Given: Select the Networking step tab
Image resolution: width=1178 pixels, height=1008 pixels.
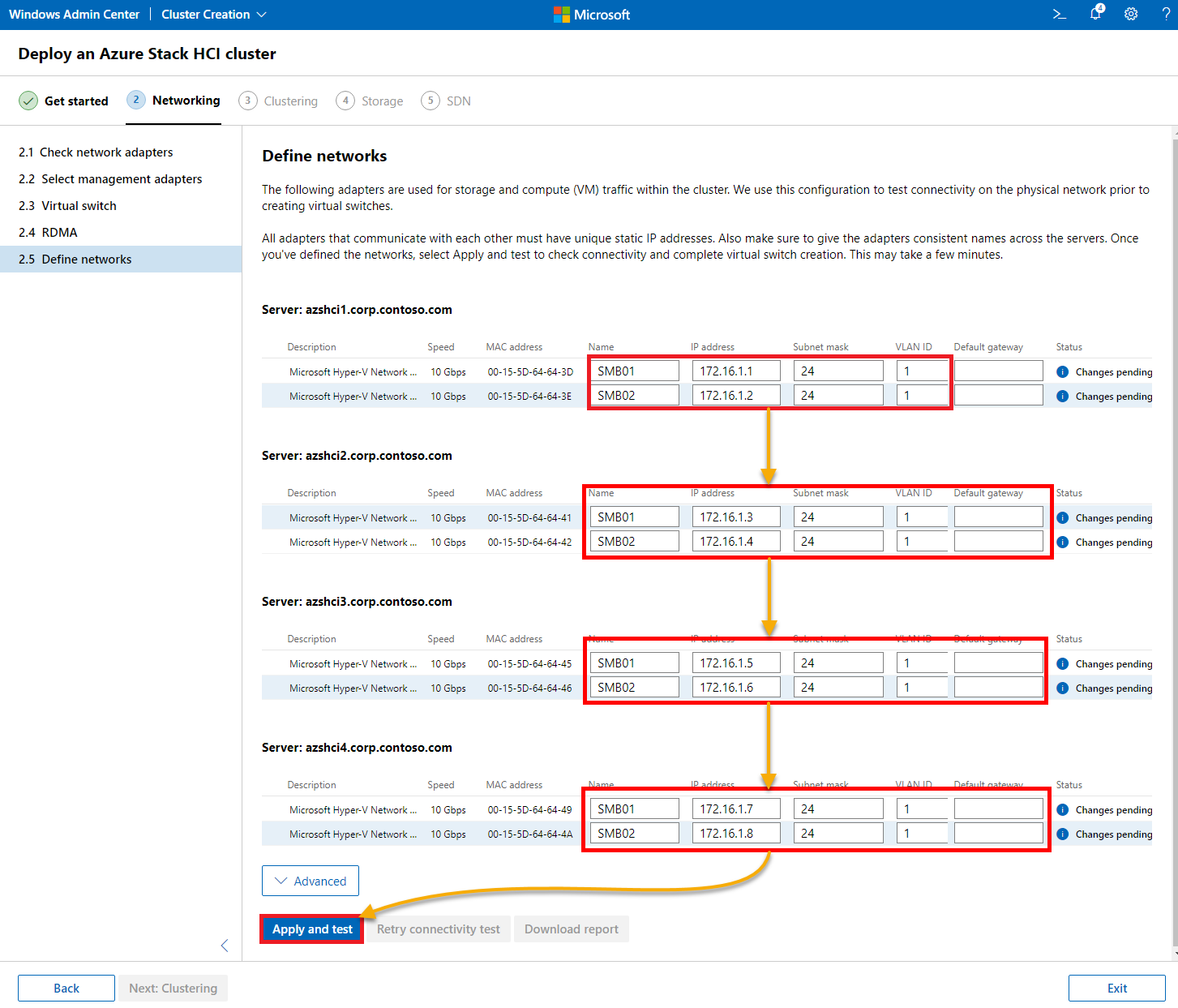Looking at the screenshot, I should [173, 101].
